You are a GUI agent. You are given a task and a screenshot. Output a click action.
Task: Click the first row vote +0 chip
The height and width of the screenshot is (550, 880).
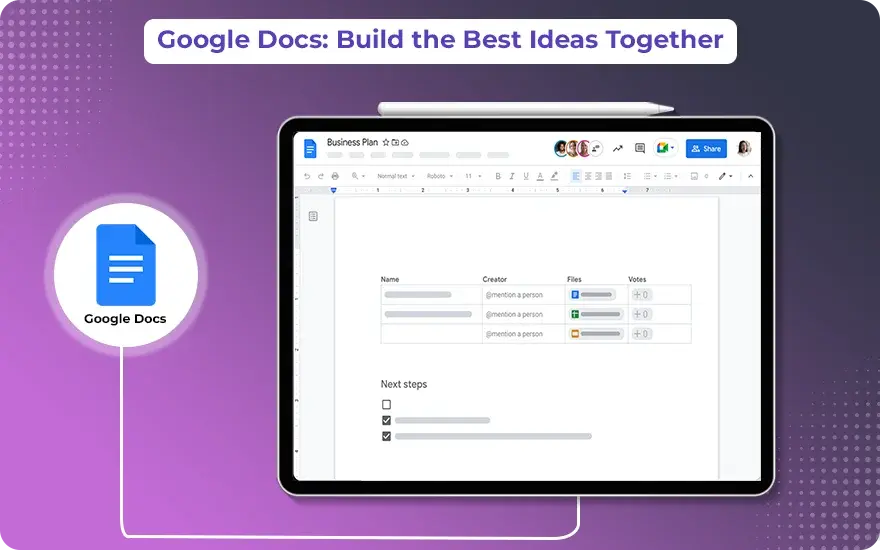point(641,295)
